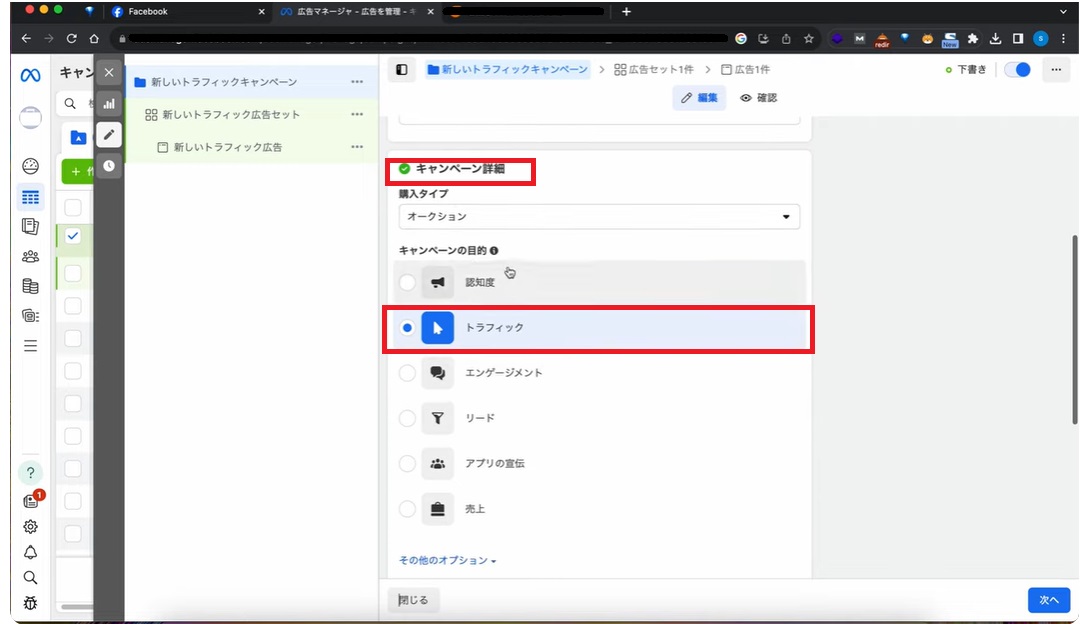Open the 購入タイプ オークション dropdown

(x=599, y=217)
